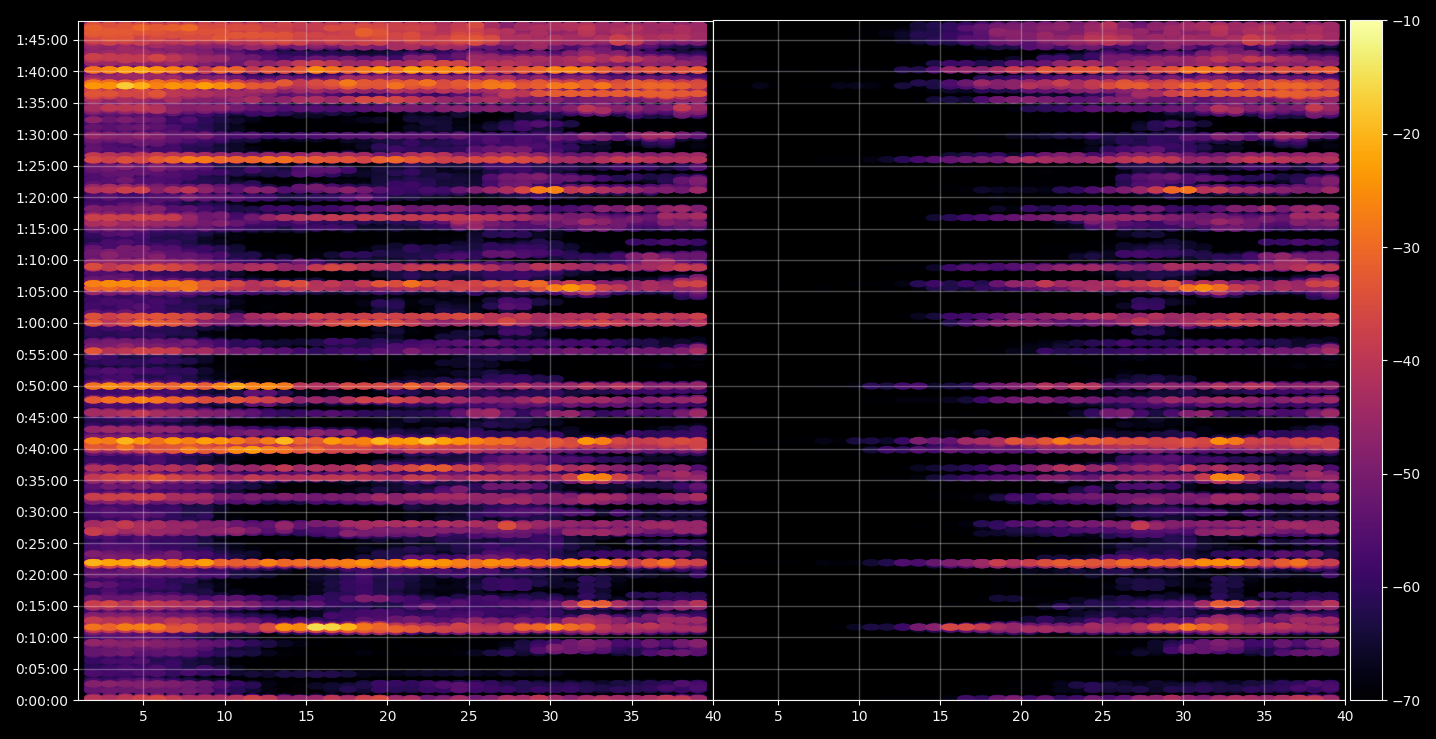Click the −60 colorbar value
The width and height of the screenshot is (1436, 739).
click(1406, 587)
